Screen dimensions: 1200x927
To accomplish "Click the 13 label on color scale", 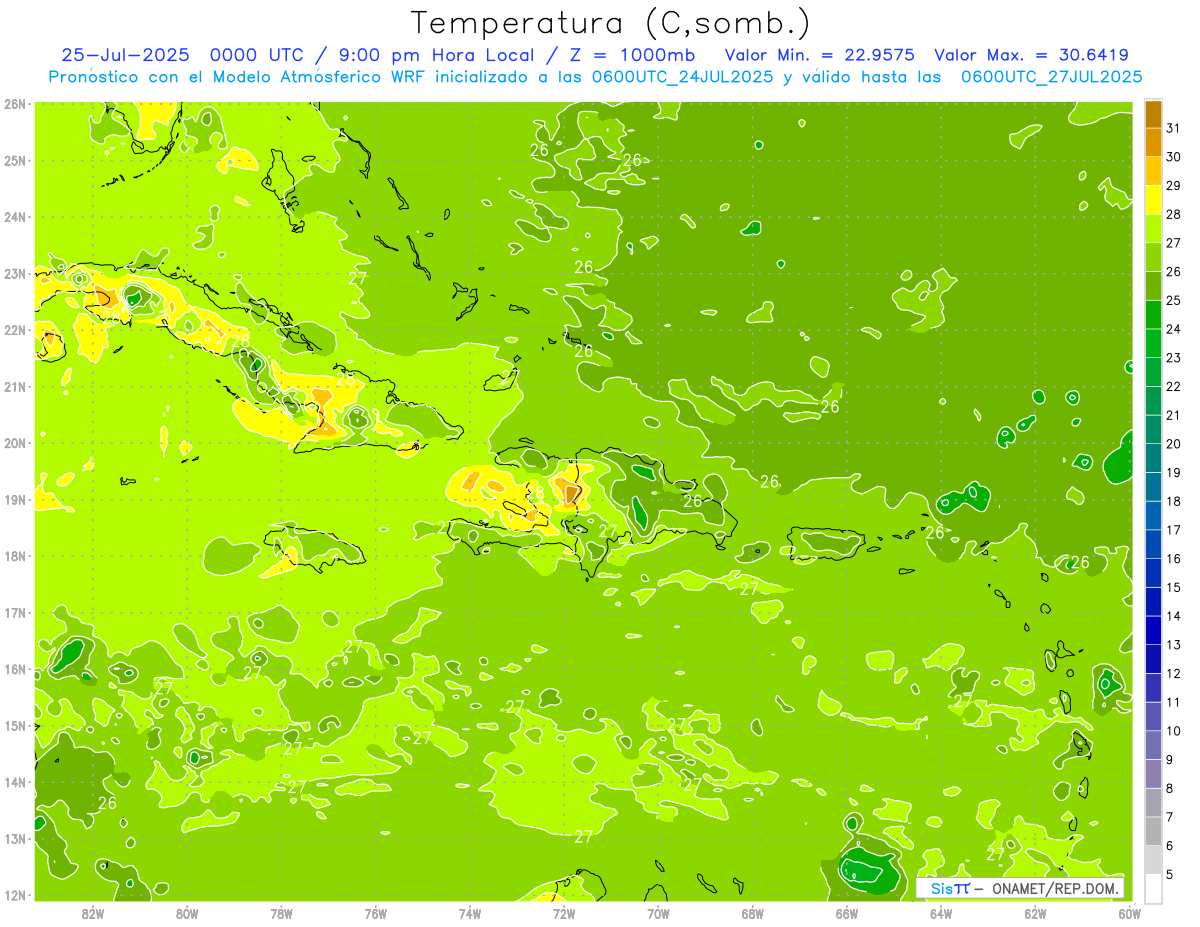I will 1174,644.
